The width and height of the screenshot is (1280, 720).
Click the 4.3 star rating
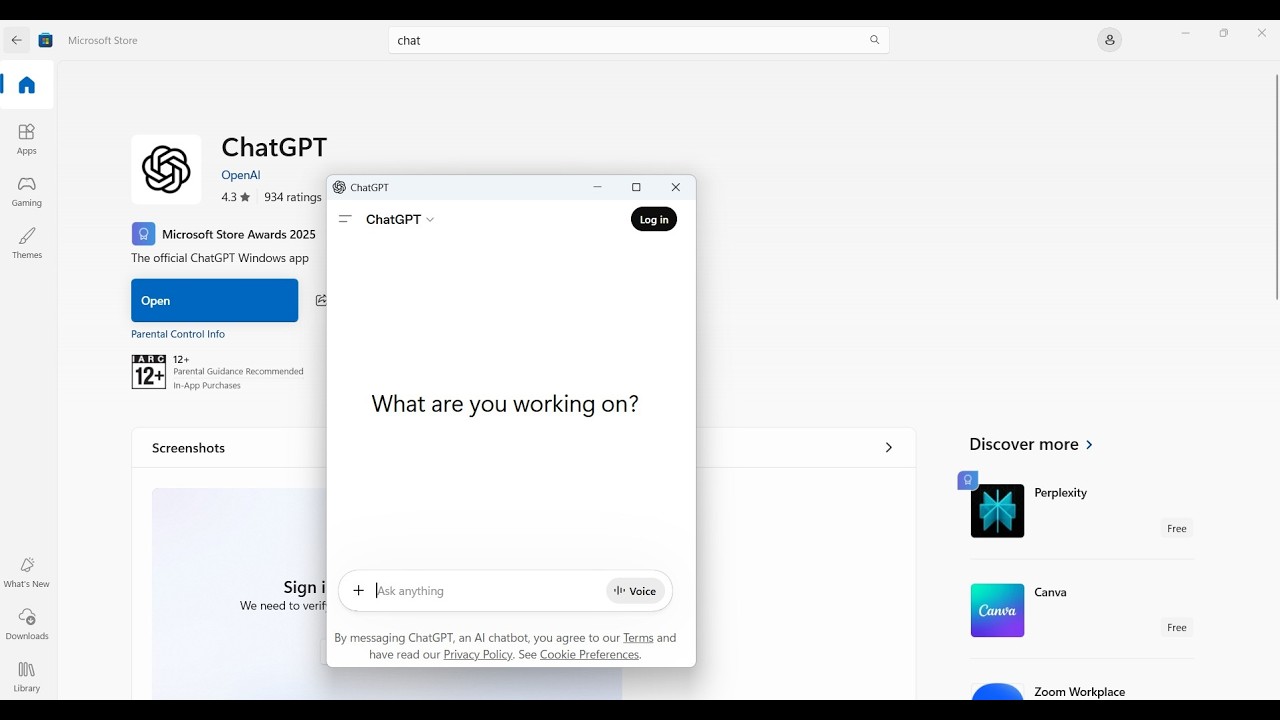tap(236, 197)
